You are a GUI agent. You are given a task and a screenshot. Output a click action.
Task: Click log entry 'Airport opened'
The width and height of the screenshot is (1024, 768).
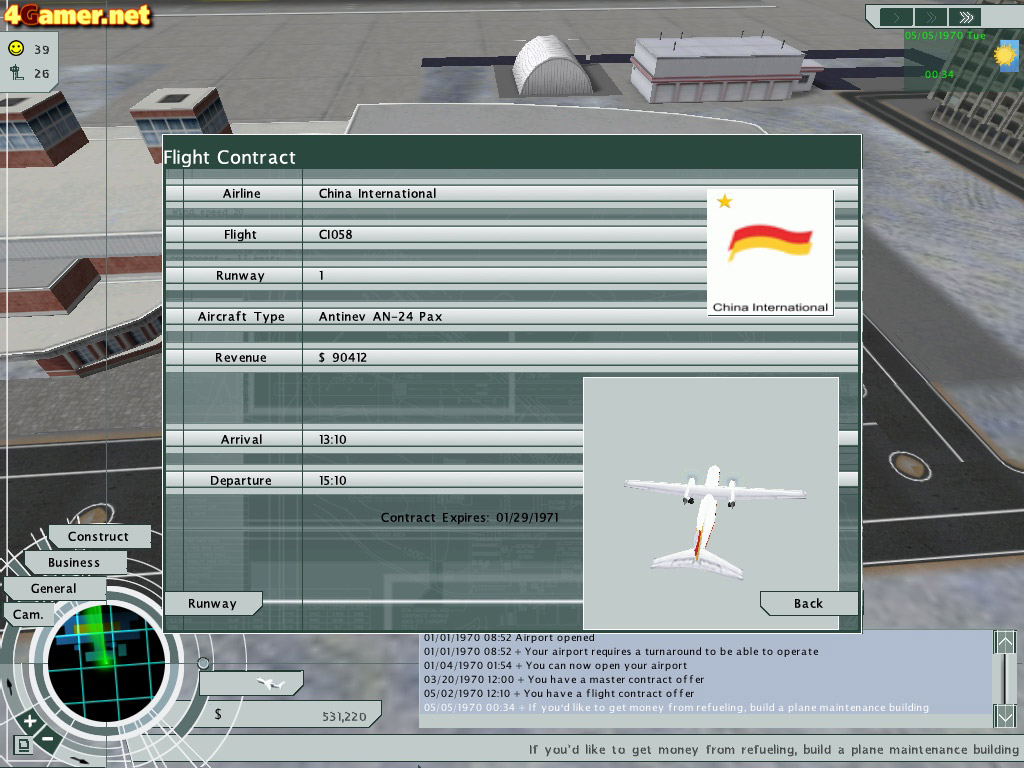click(x=509, y=637)
